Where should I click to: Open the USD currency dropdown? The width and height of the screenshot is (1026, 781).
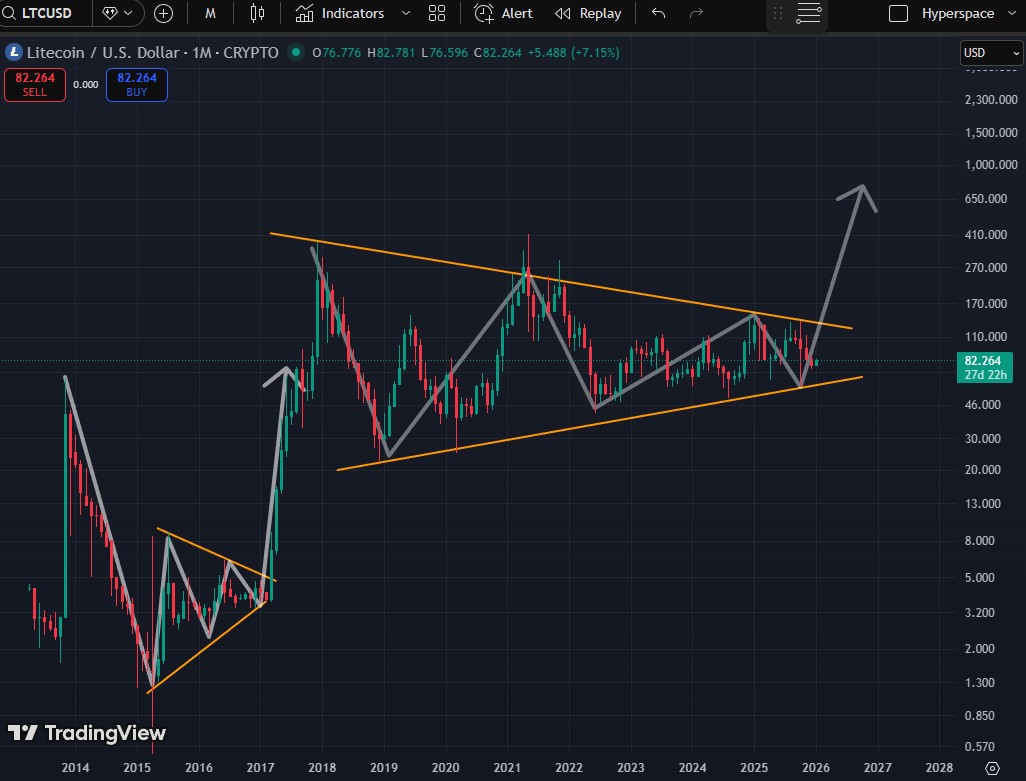(x=991, y=52)
